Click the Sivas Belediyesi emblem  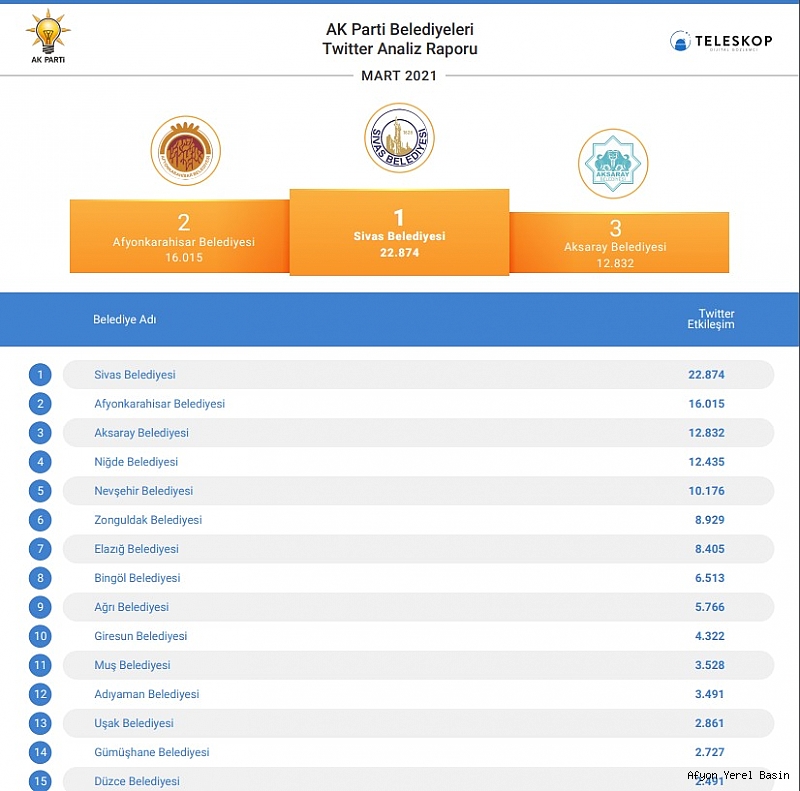click(399, 138)
